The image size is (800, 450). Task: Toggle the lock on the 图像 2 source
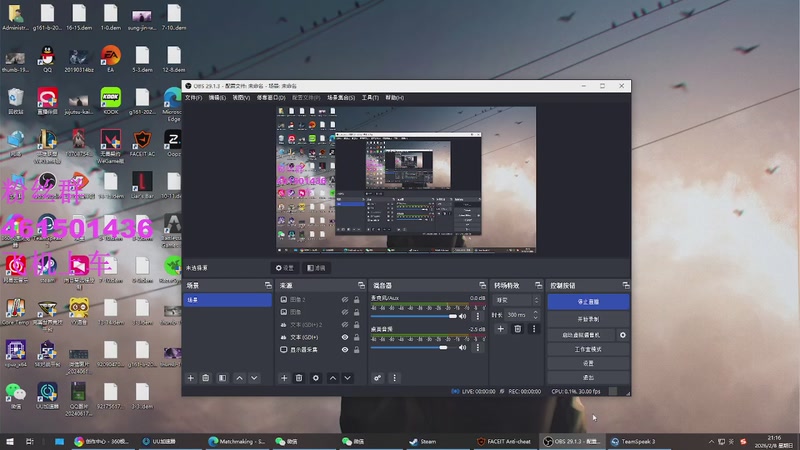(357, 300)
